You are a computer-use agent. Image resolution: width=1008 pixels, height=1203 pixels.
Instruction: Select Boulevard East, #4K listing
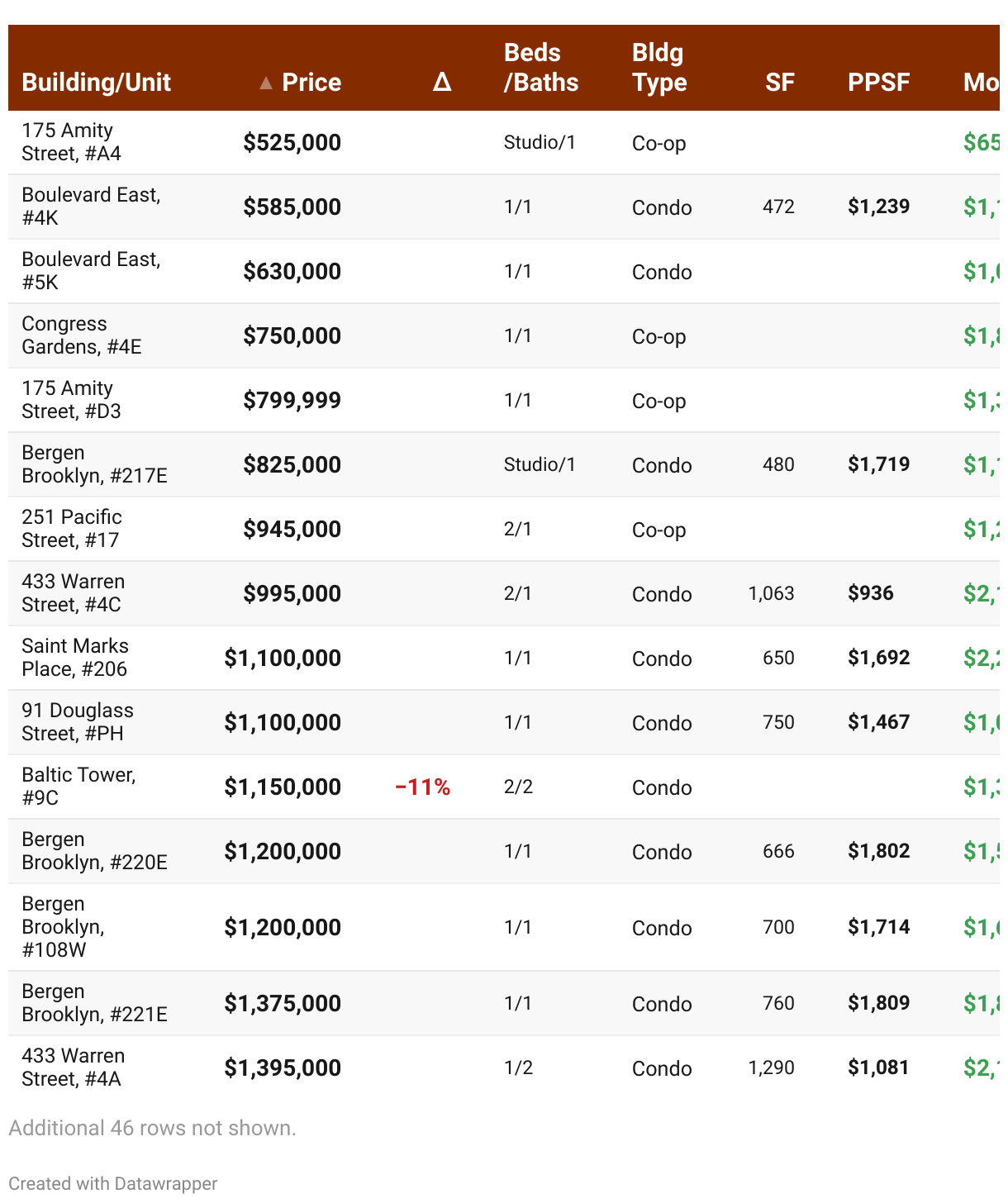pos(91,207)
